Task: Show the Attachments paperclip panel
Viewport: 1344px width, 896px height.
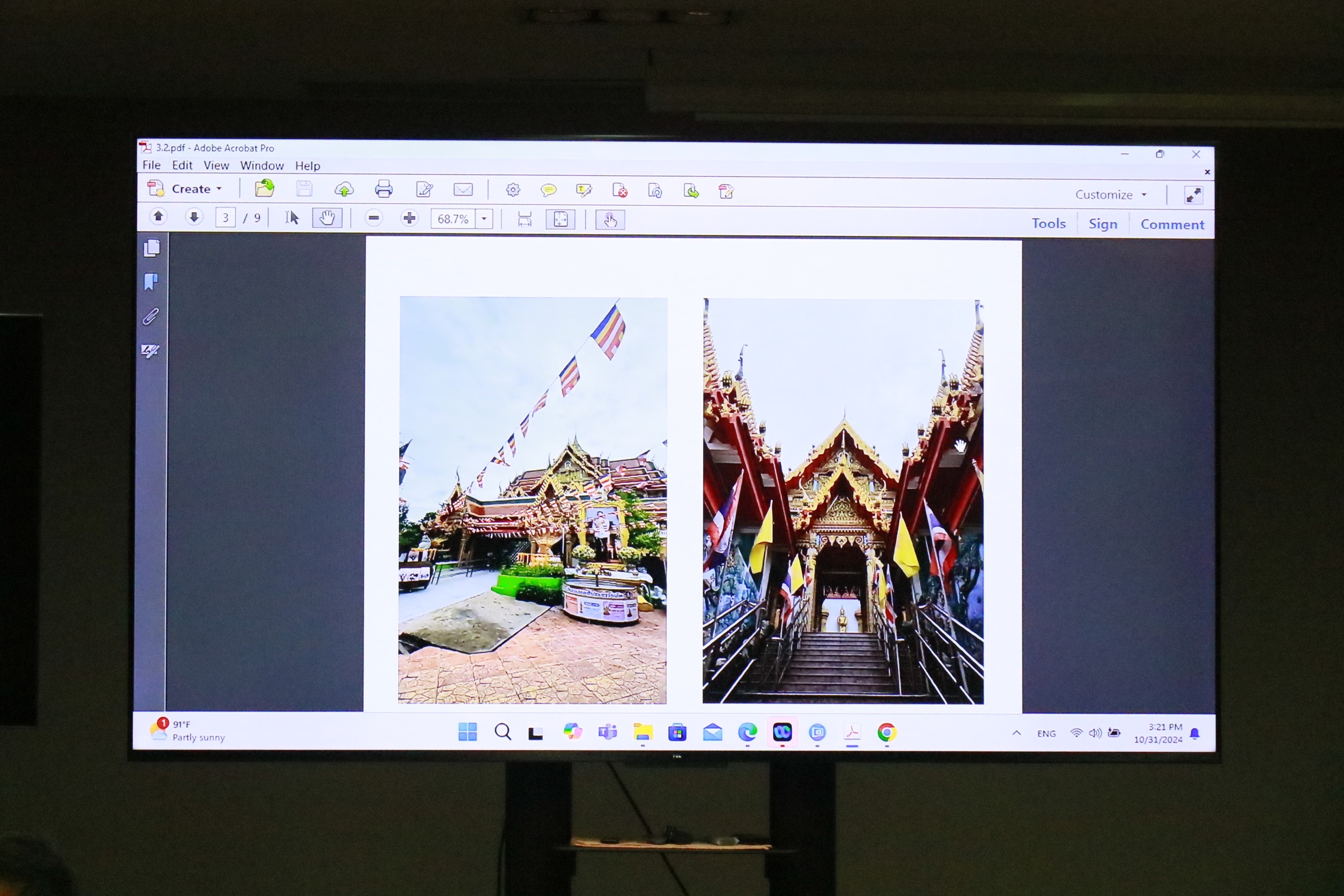Action: coord(150,316)
